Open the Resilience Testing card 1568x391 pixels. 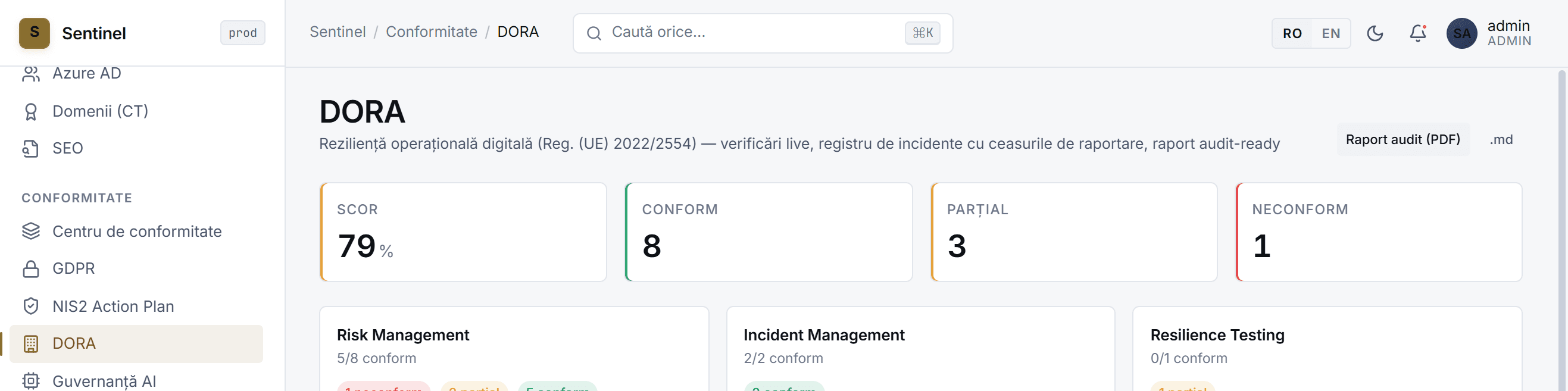[x=1327, y=349]
